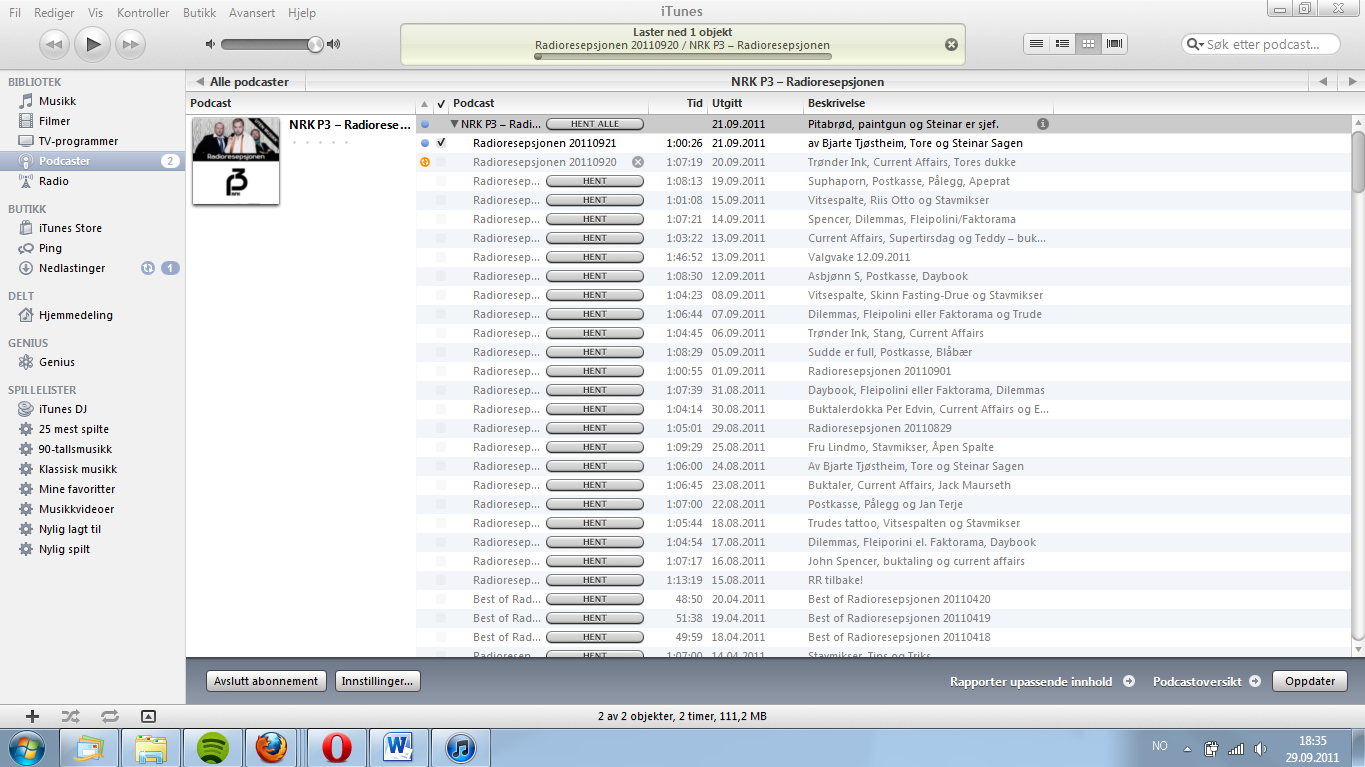The height and width of the screenshot is (767, 1365).
Task: Open Hjemmedeling home sharing
Action: pos(76,315)
